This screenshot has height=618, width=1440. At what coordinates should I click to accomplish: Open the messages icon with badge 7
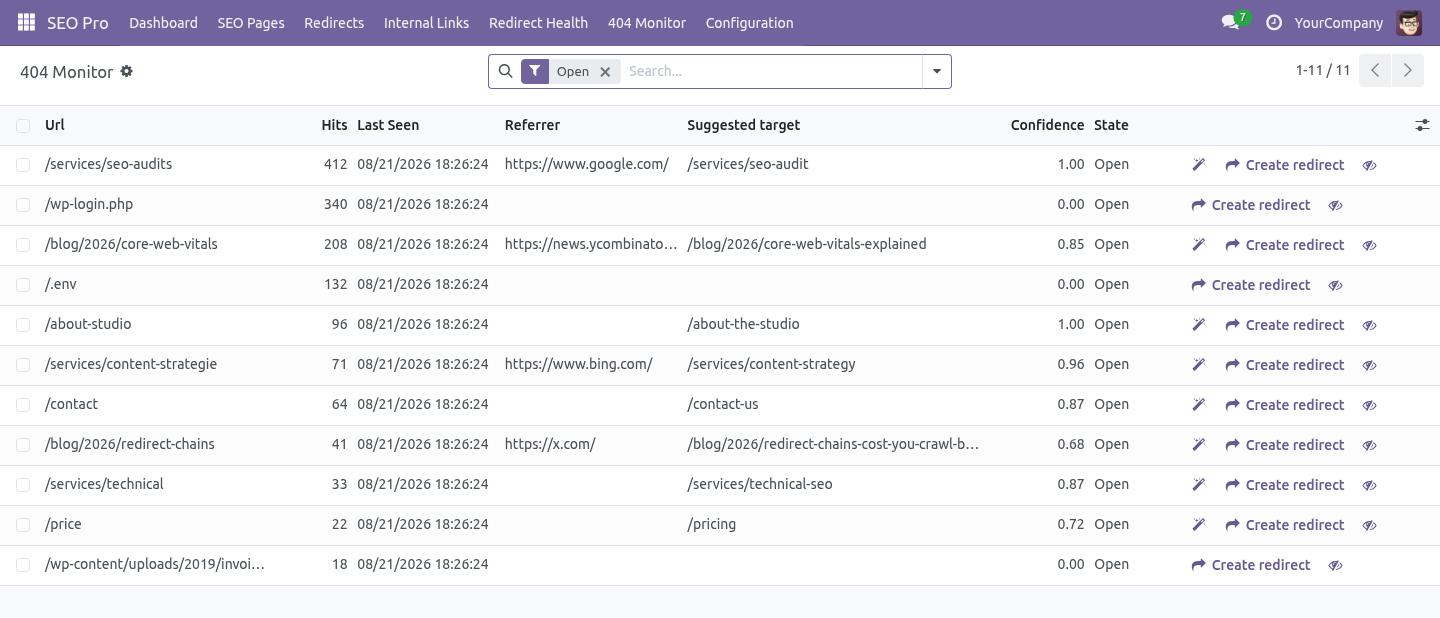(x=1234, y=22)
